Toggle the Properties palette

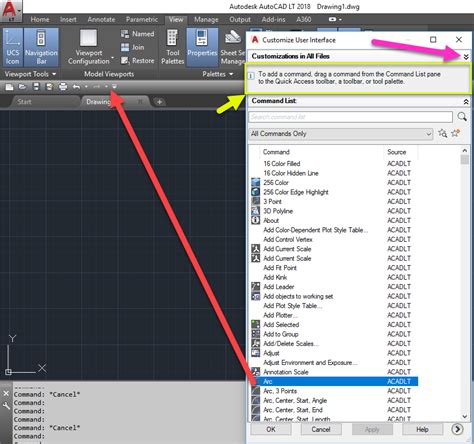202,47
